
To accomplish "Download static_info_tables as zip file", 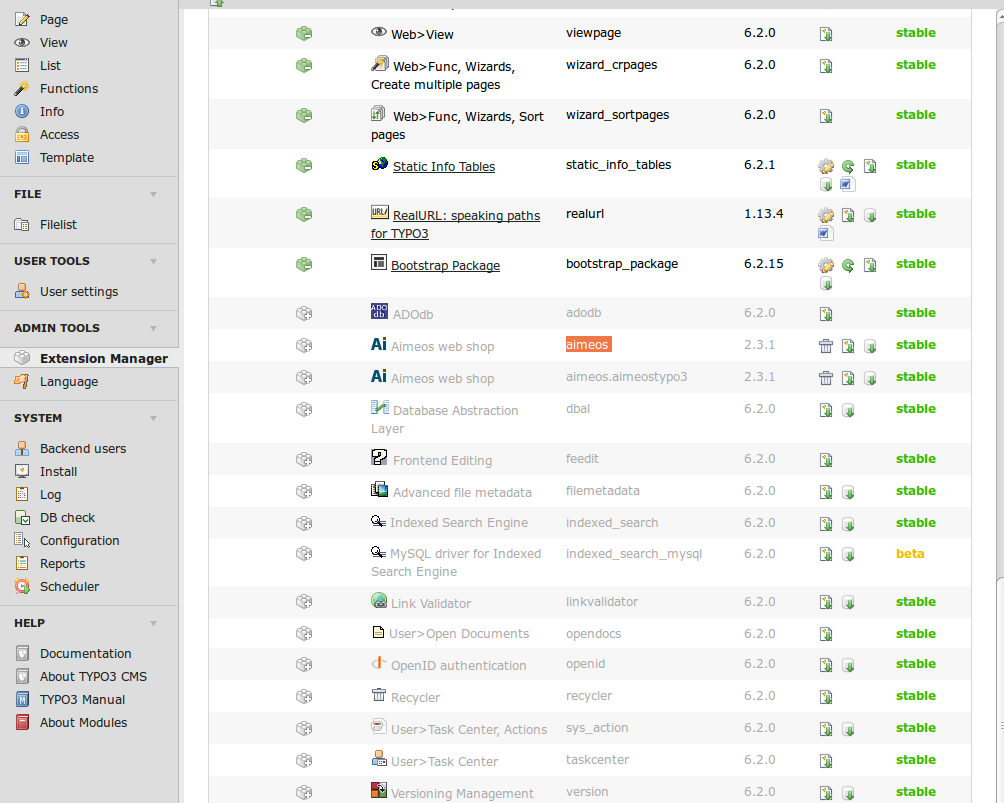I will 870,166.
